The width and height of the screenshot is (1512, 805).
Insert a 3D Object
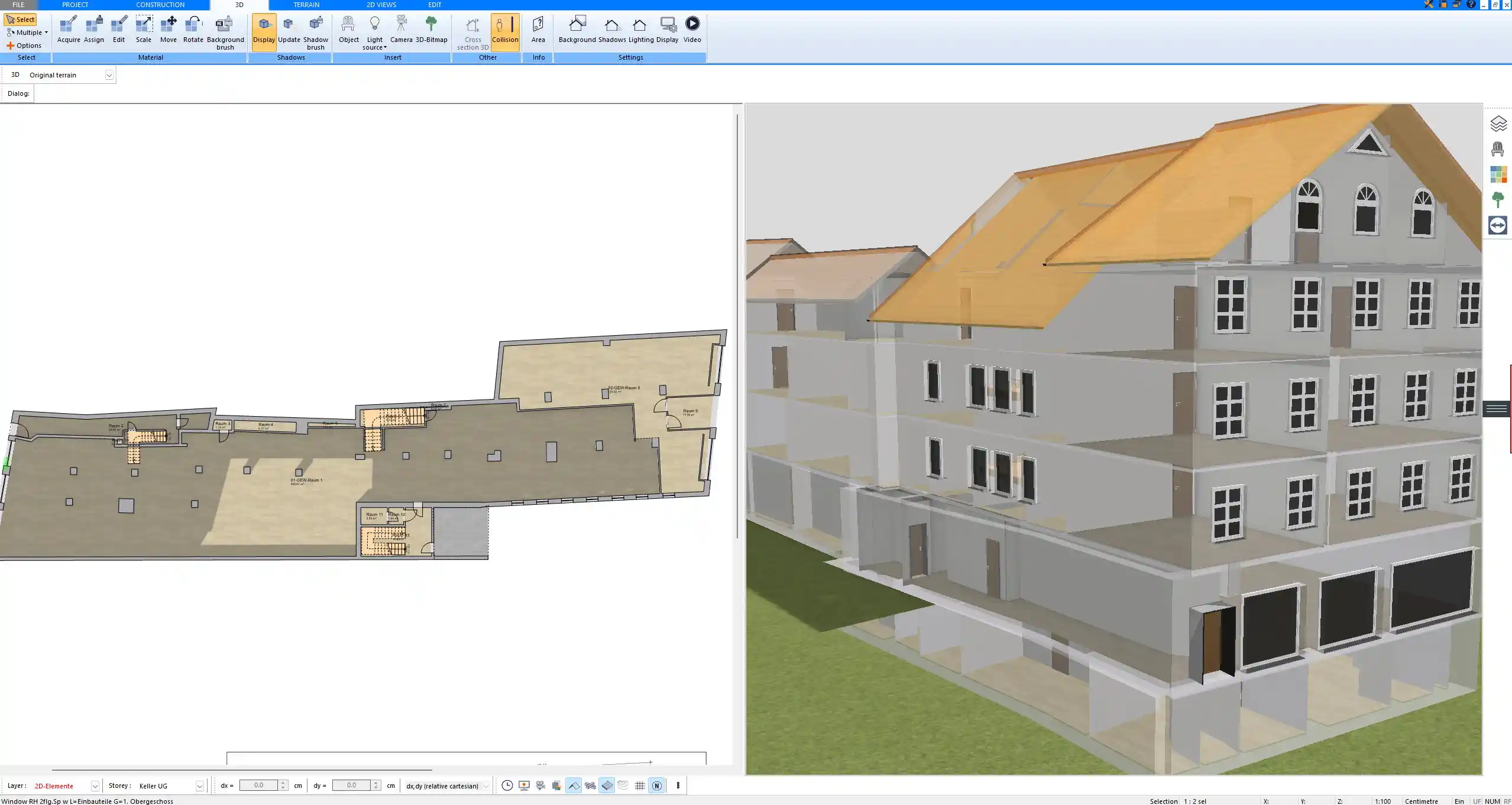[348, 30]
